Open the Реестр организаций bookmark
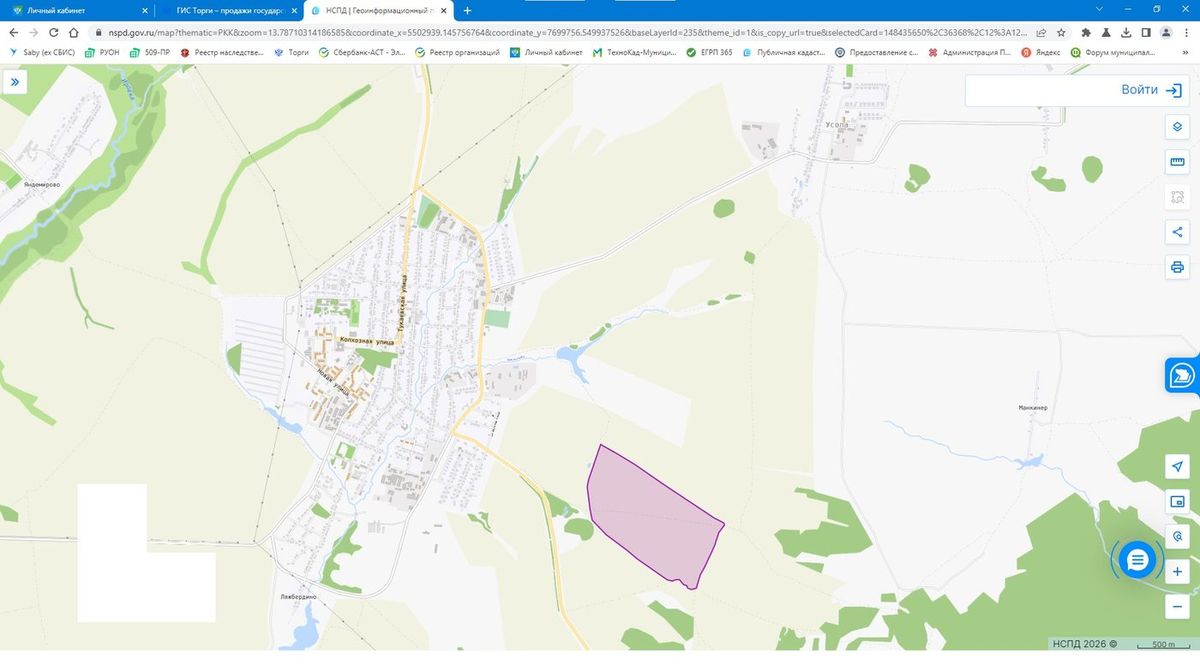1200x666 pixels. (x=458, y=52)
